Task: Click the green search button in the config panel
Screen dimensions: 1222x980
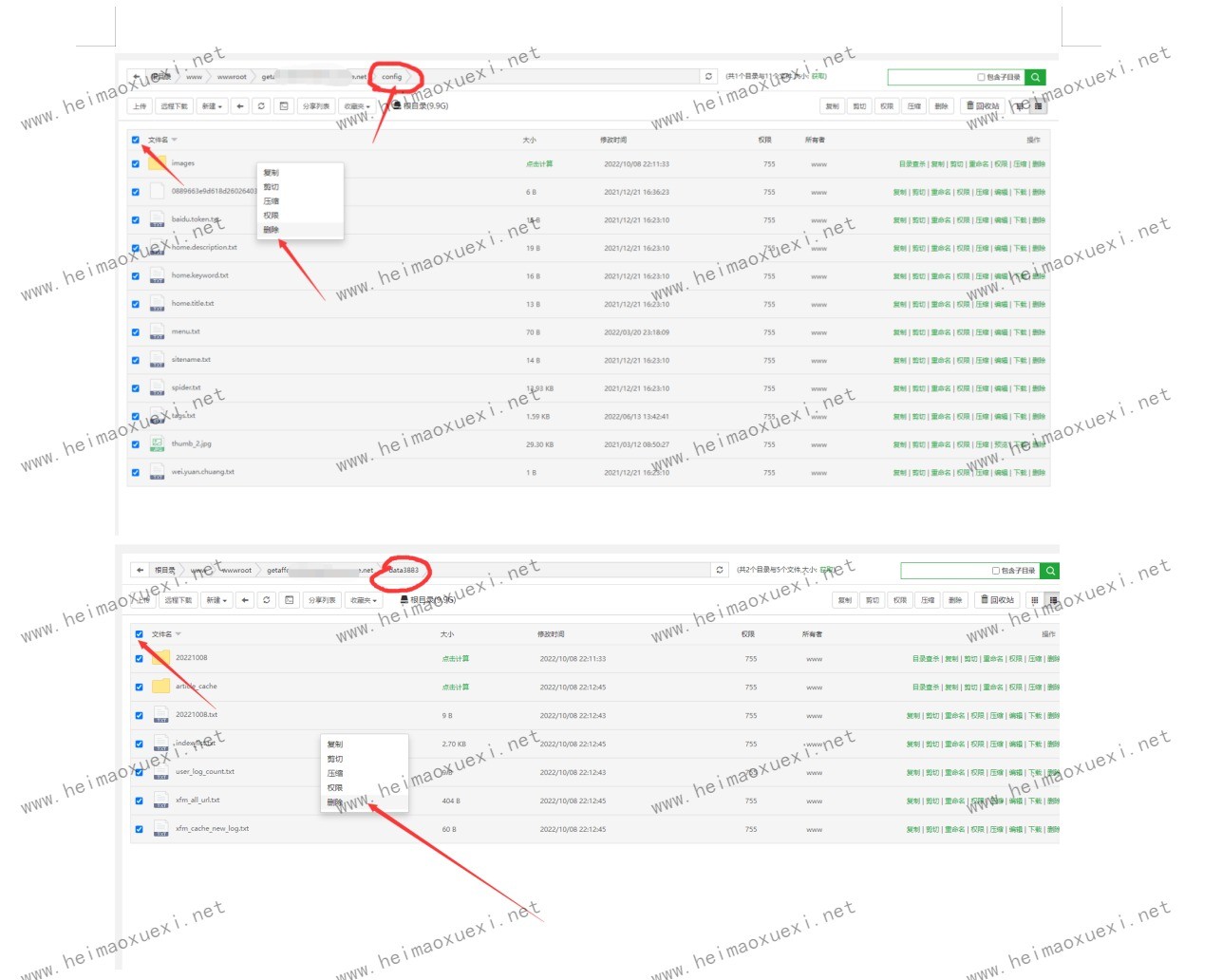Action: point(1035,77)
